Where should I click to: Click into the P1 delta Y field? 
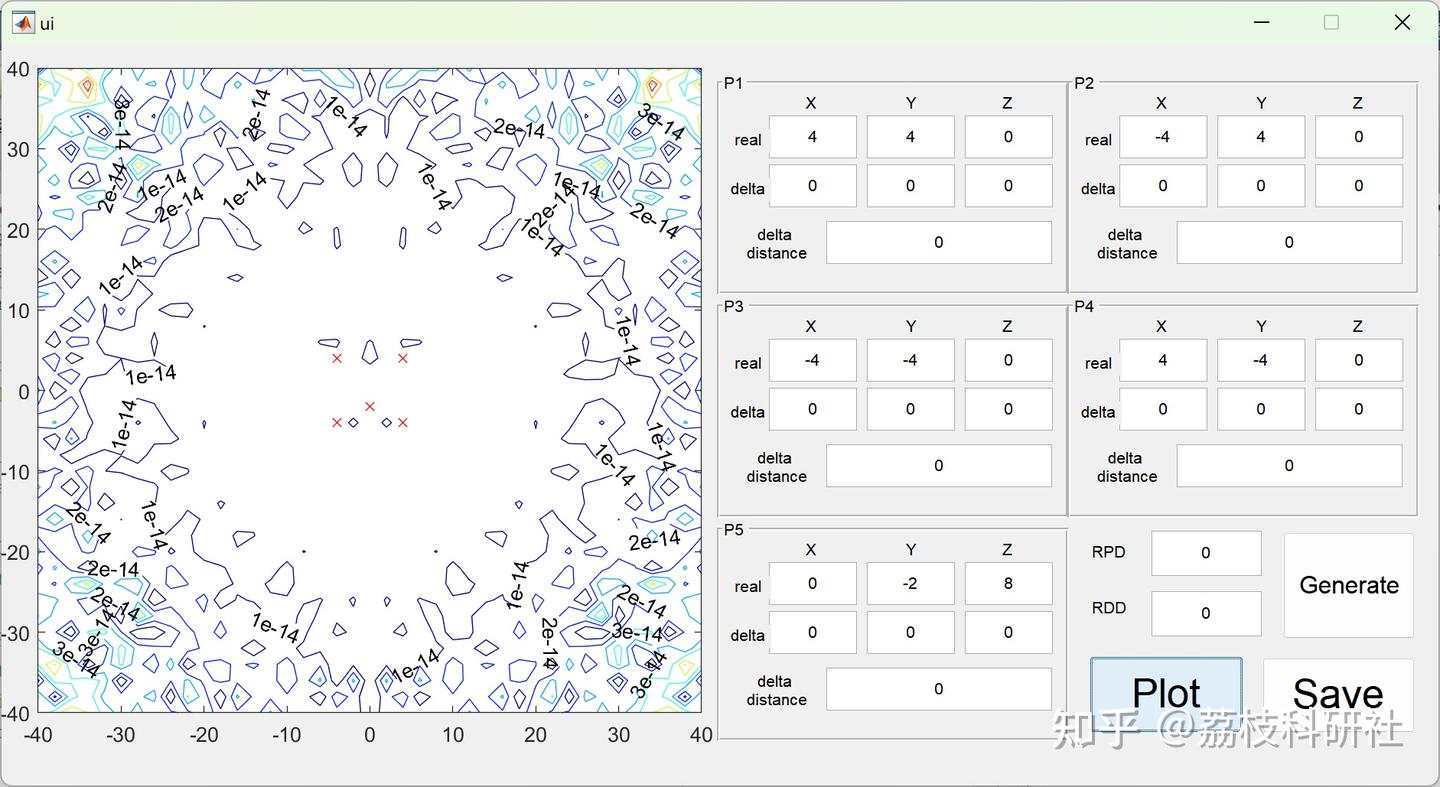pos(910,186)
